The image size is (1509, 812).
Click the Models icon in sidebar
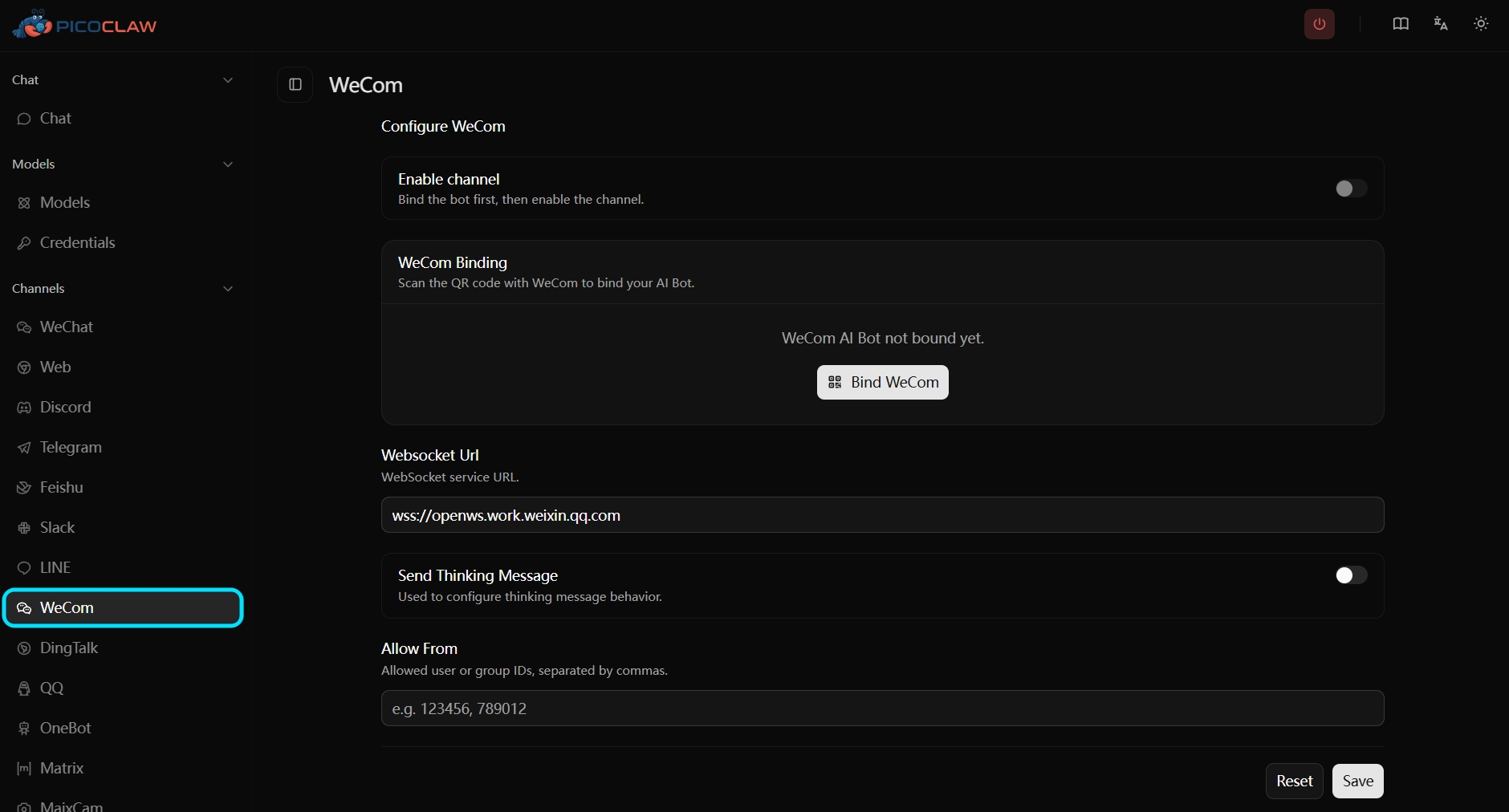[x=24, y=203]
